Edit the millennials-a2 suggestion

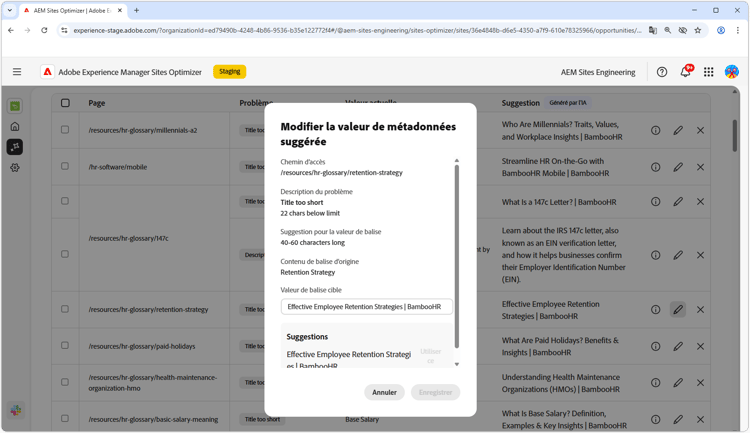tap(678, 130)
